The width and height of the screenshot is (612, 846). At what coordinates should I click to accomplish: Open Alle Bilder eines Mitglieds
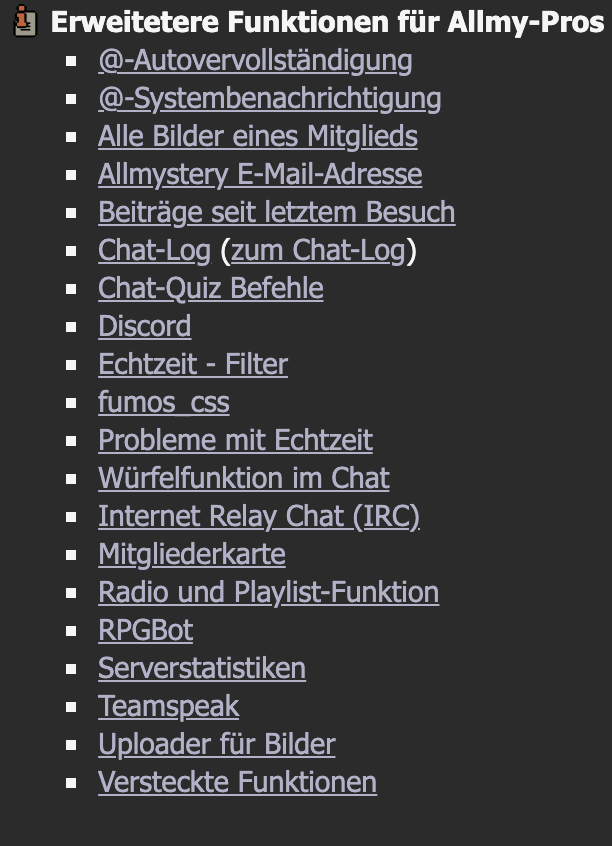point(258,136)
